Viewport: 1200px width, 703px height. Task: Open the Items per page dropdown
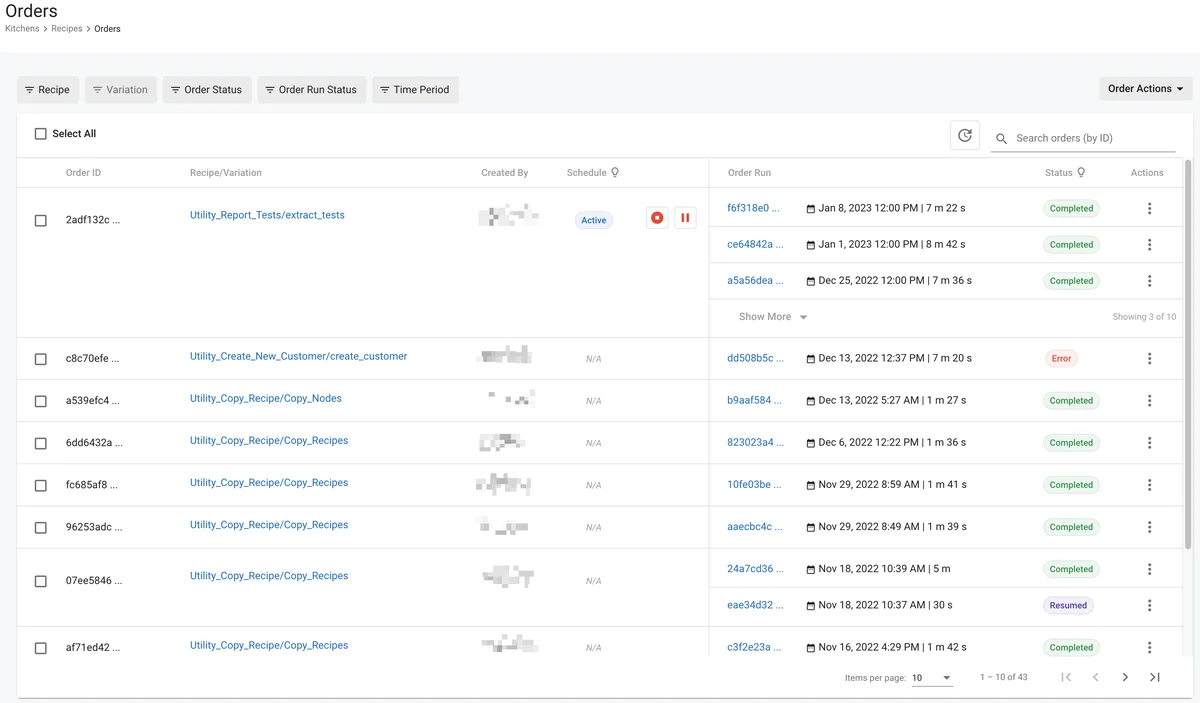[x=931, y=677]
